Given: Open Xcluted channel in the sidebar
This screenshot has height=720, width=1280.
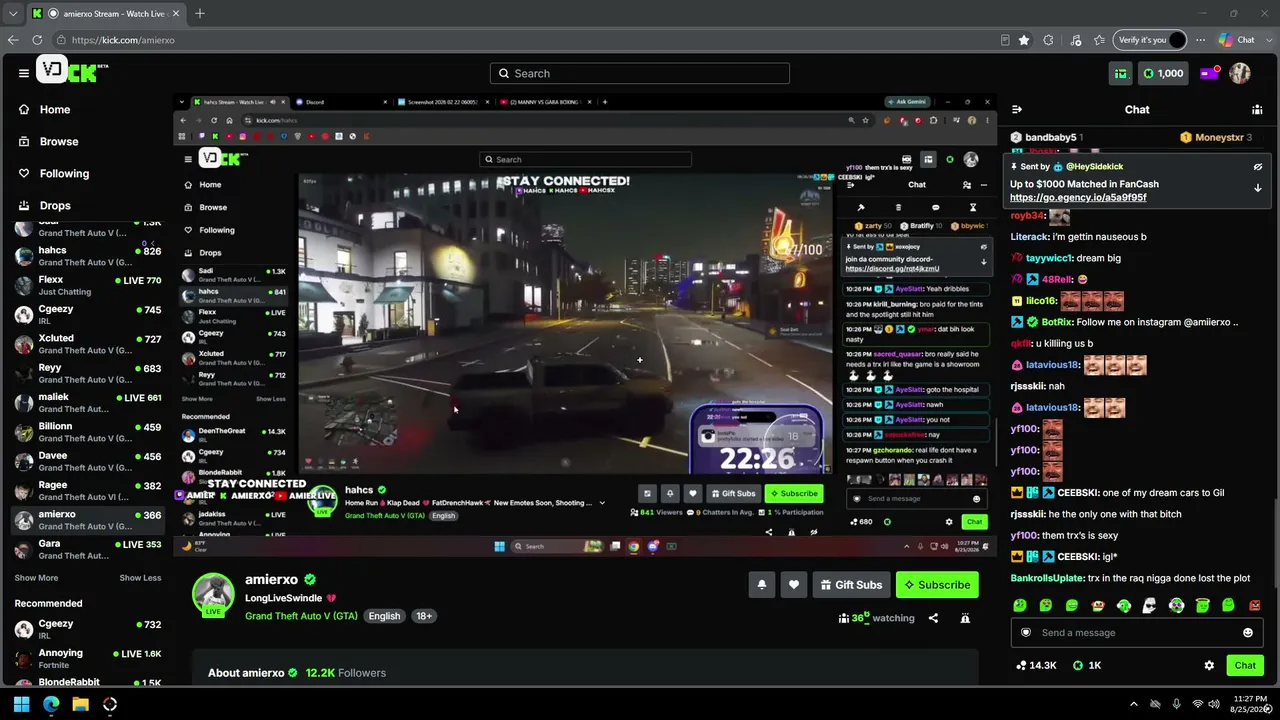Looking at the screenshot, I should tap(88, 344).
